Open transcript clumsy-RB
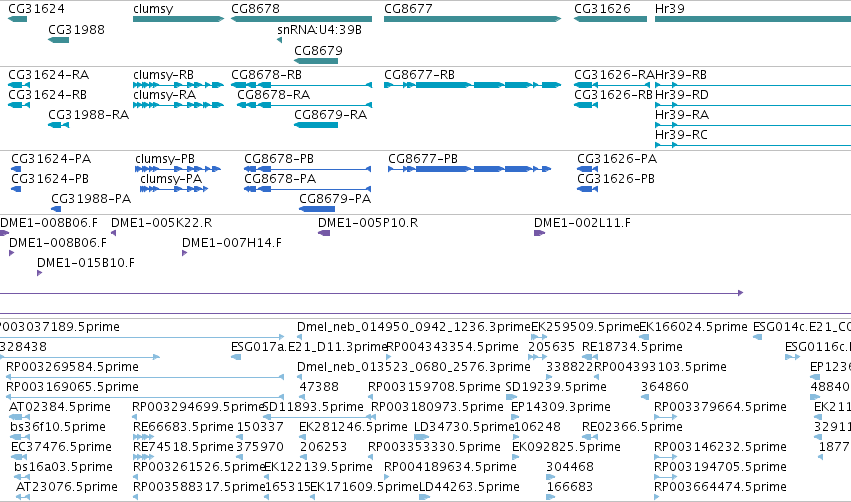 163,74
